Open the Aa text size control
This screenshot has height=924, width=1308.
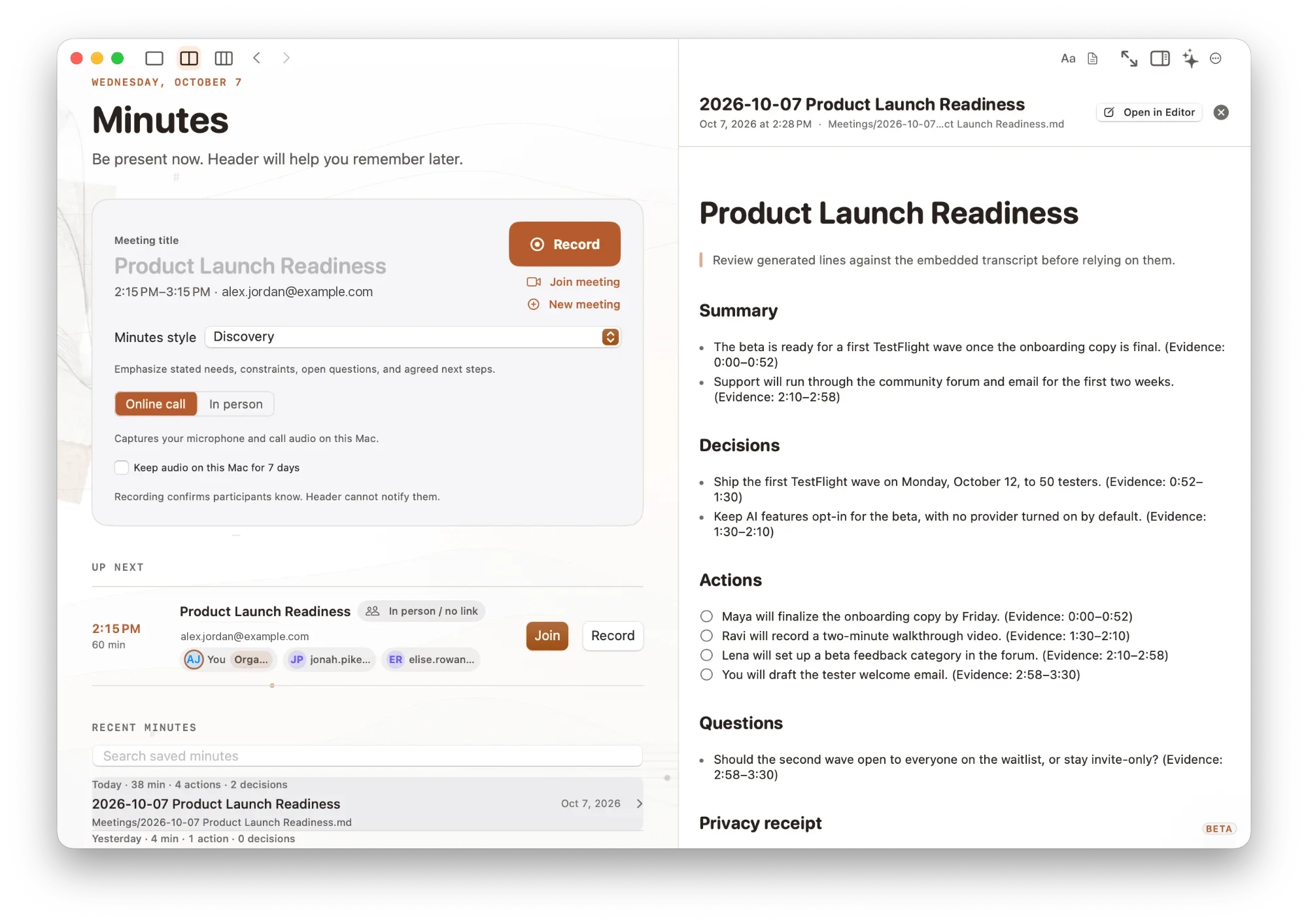point(1068,59)
